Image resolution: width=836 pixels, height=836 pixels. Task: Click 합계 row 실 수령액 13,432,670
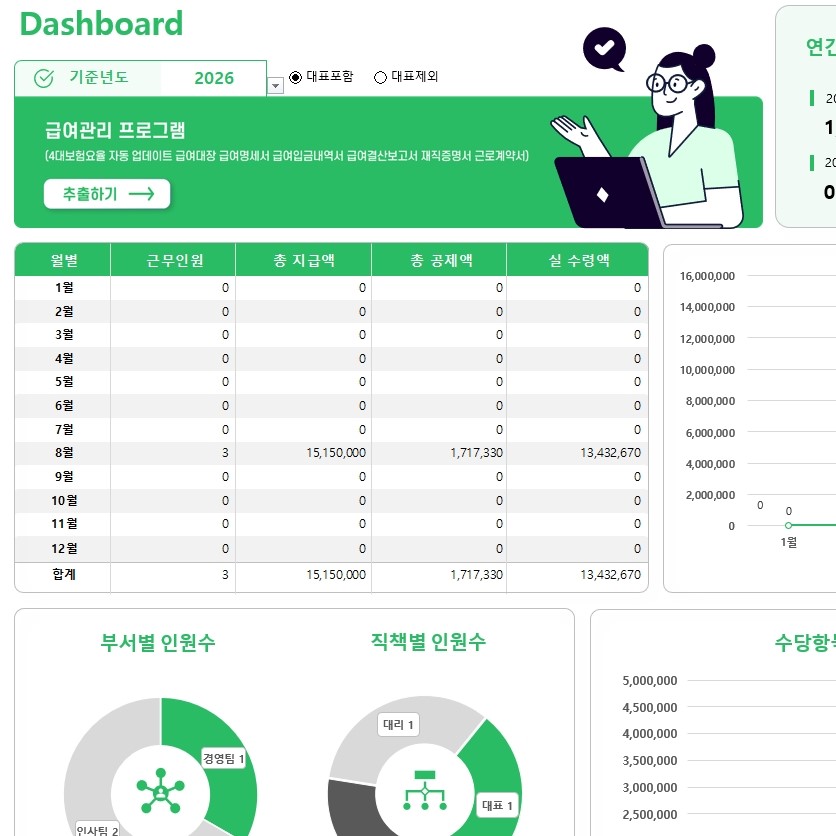click(610, 575)
